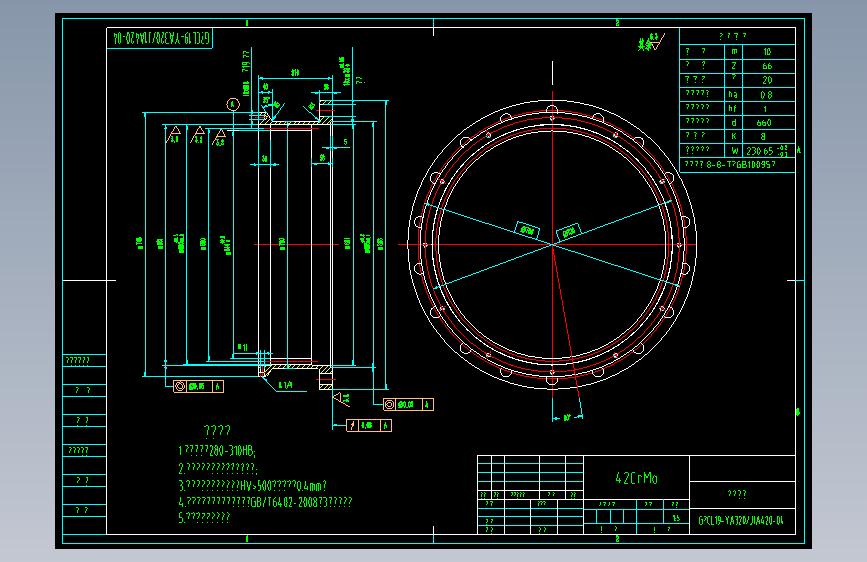Select the pressure angle value 20
867x562 pixels.
click(768, 80)
